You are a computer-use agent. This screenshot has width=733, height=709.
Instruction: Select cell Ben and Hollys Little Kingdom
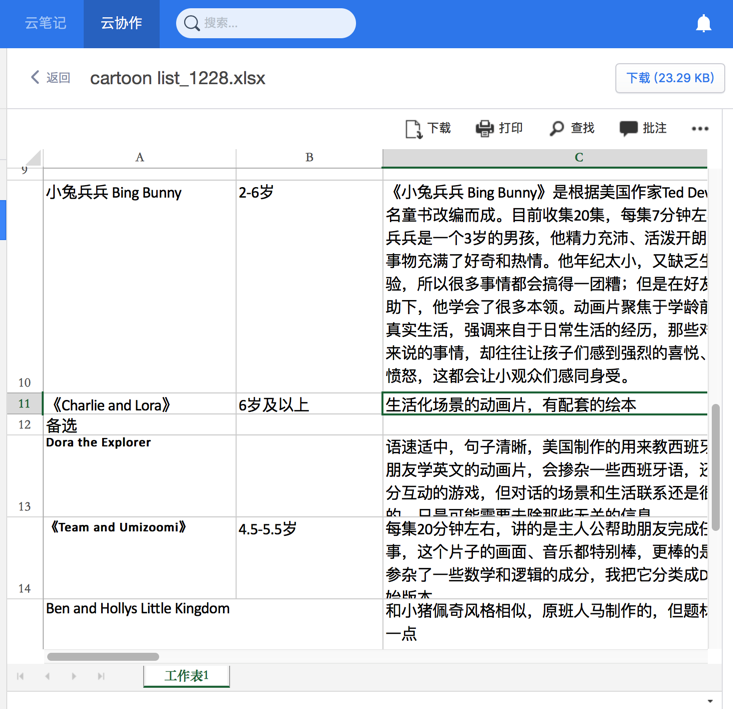[213, 624]
